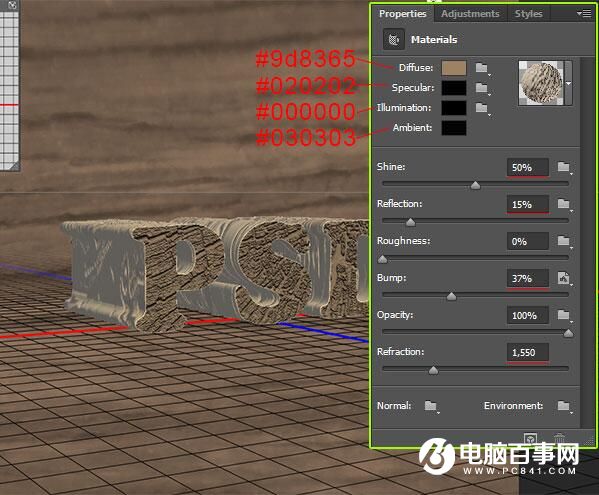Screen dimensions: 599x495
Task: Click the Reflection percentage field
Action: click(528, 204)
